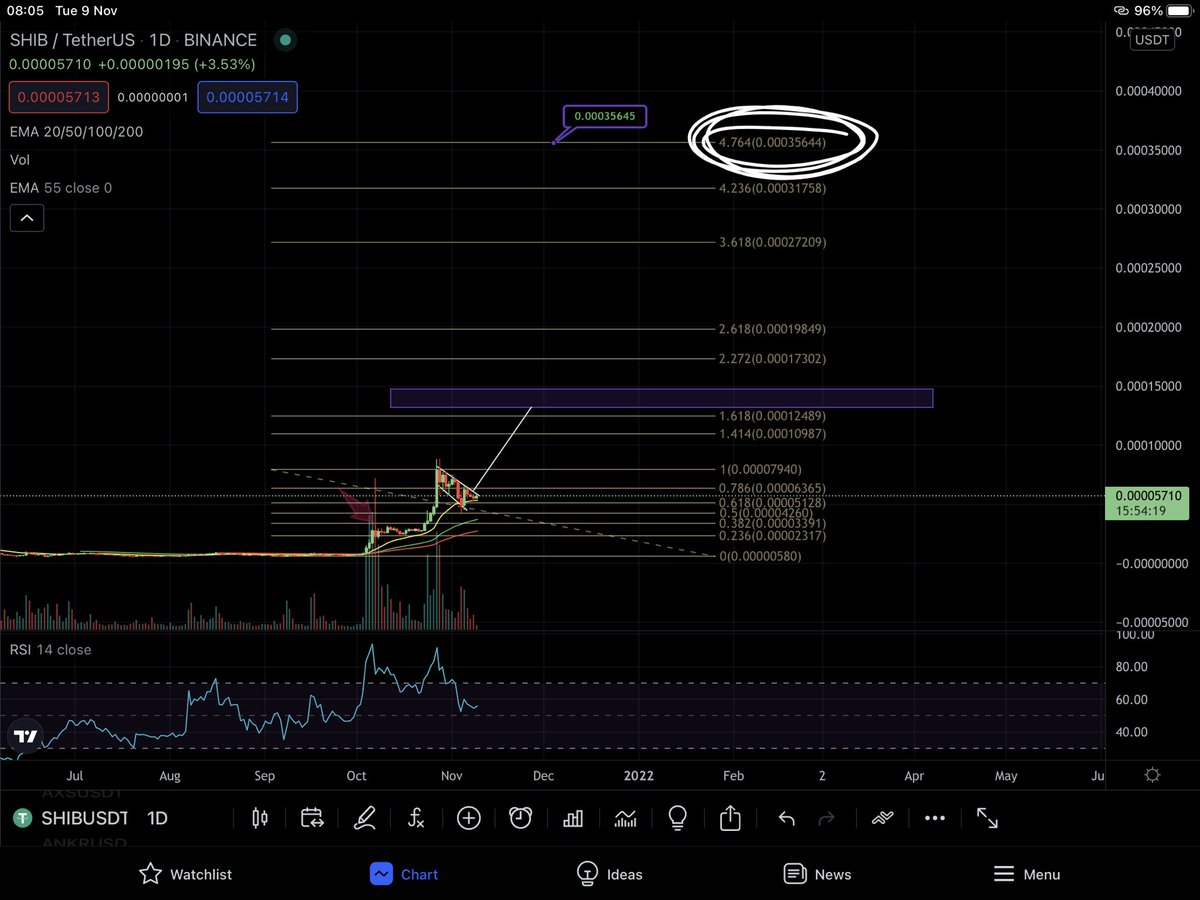Select the EMA 55 close 0 indicator
Viewport: 1200px width, 900px height.
[61, 187]
